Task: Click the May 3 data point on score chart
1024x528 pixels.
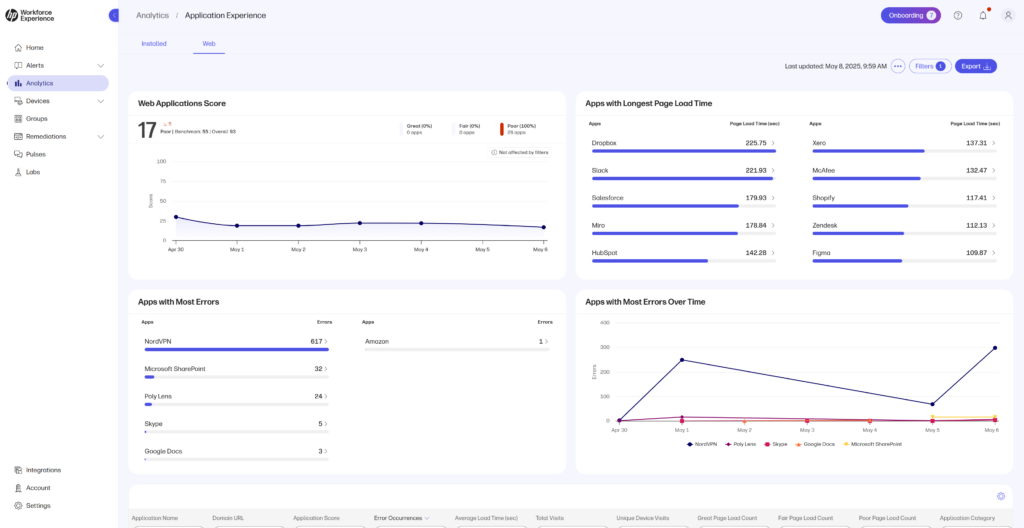Action: 359,223
